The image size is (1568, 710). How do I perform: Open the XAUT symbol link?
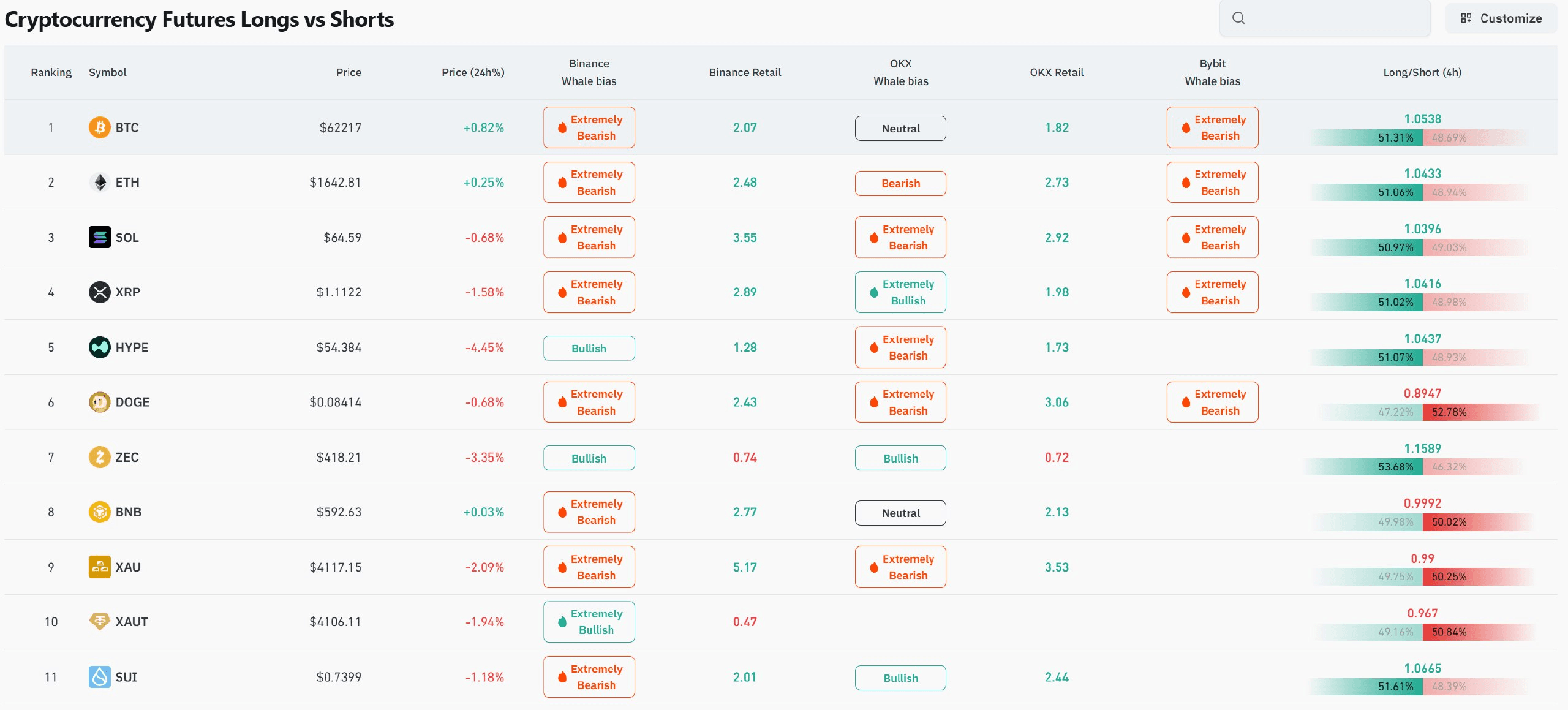pyautogui.click(x=132, y=622)
